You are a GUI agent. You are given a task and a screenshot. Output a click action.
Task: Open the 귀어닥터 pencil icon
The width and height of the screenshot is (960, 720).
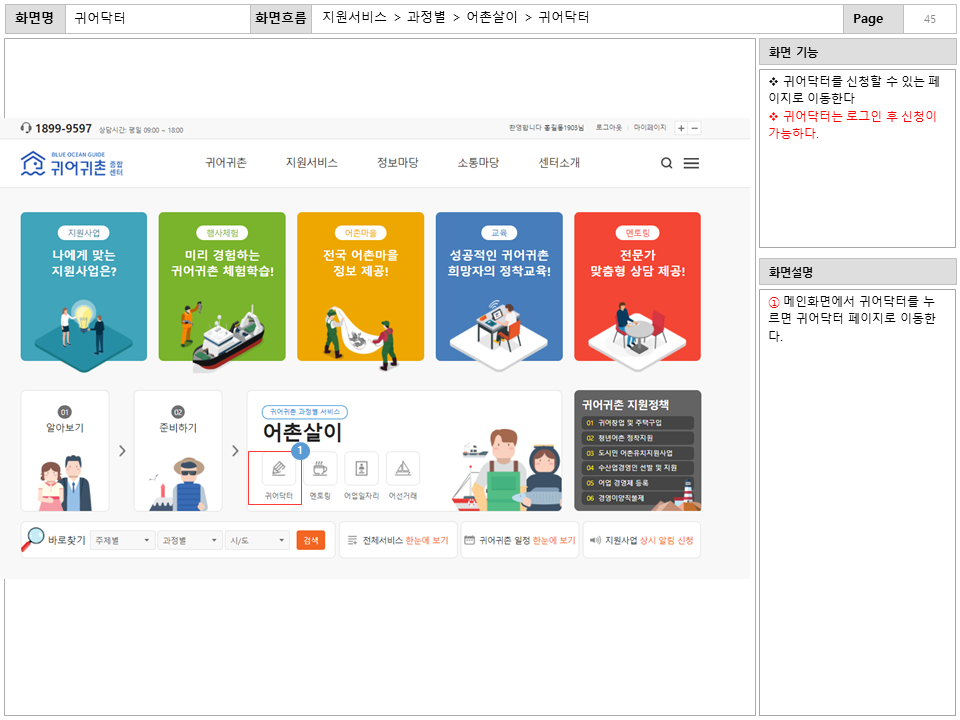278,469
